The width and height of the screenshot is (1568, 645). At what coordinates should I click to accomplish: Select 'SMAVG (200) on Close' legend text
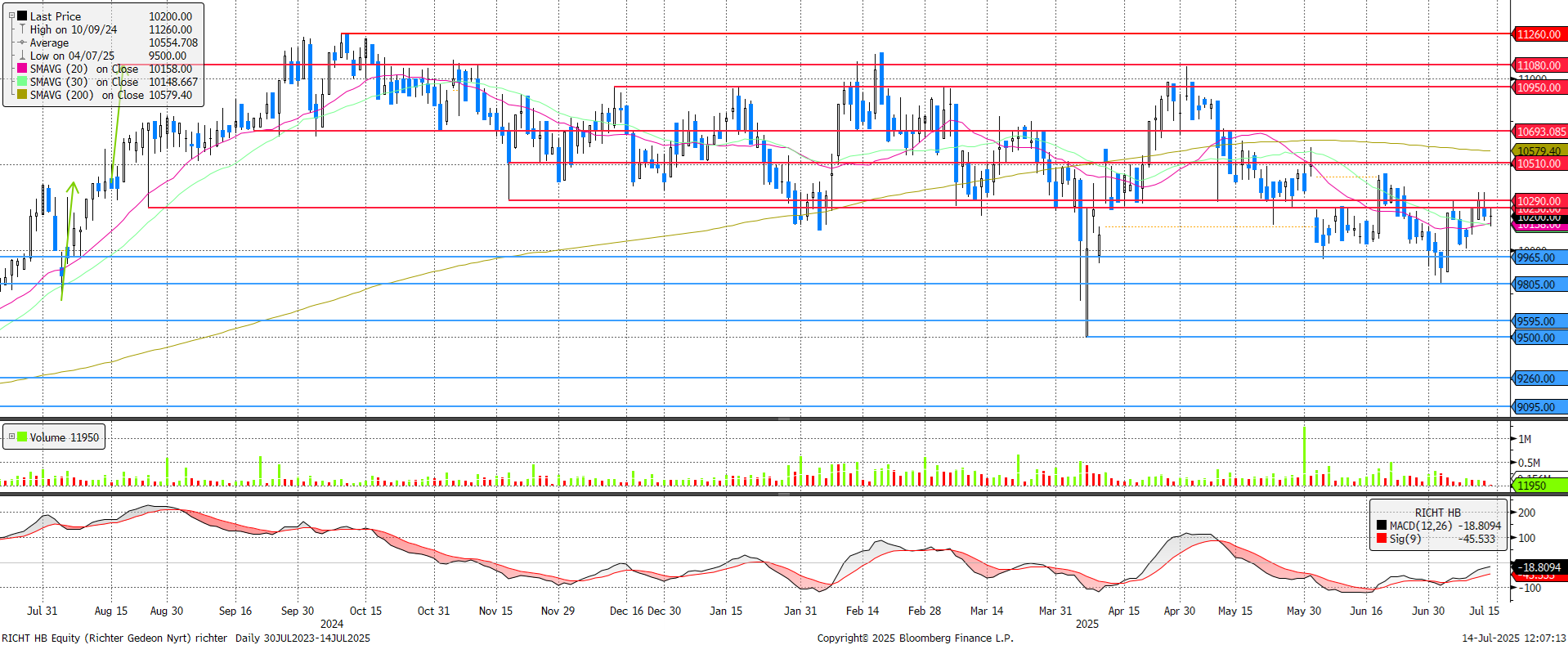tap(87, 95)
